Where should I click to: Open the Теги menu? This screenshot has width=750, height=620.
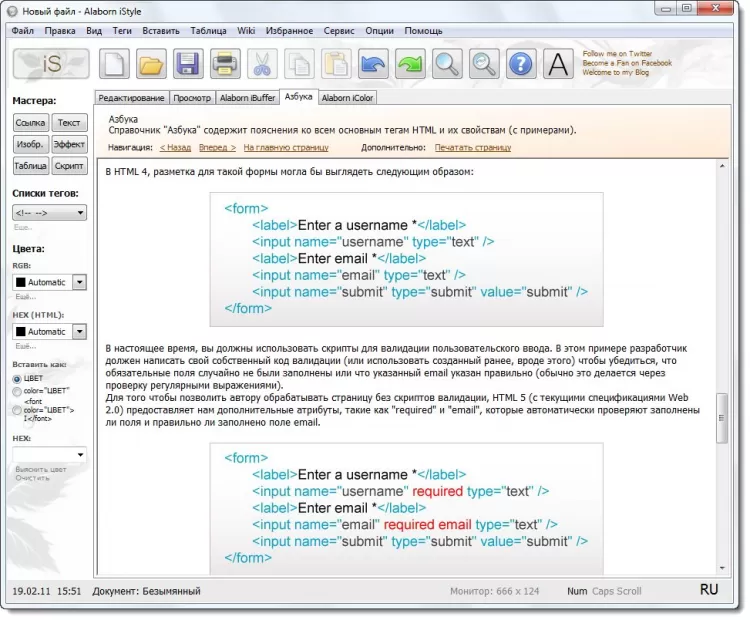pos(122,31)
